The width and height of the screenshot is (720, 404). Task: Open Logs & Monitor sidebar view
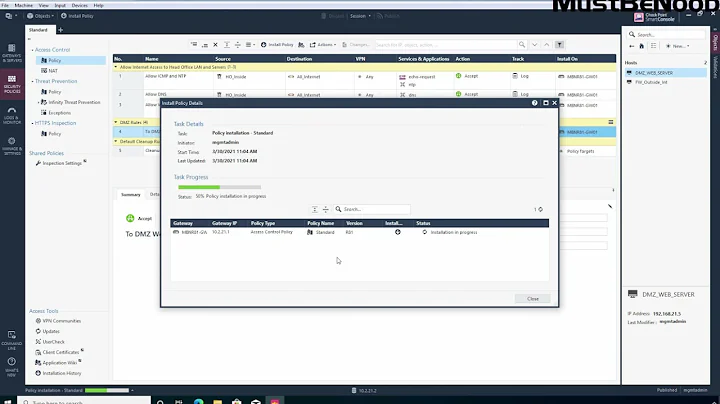pos(11,116)
